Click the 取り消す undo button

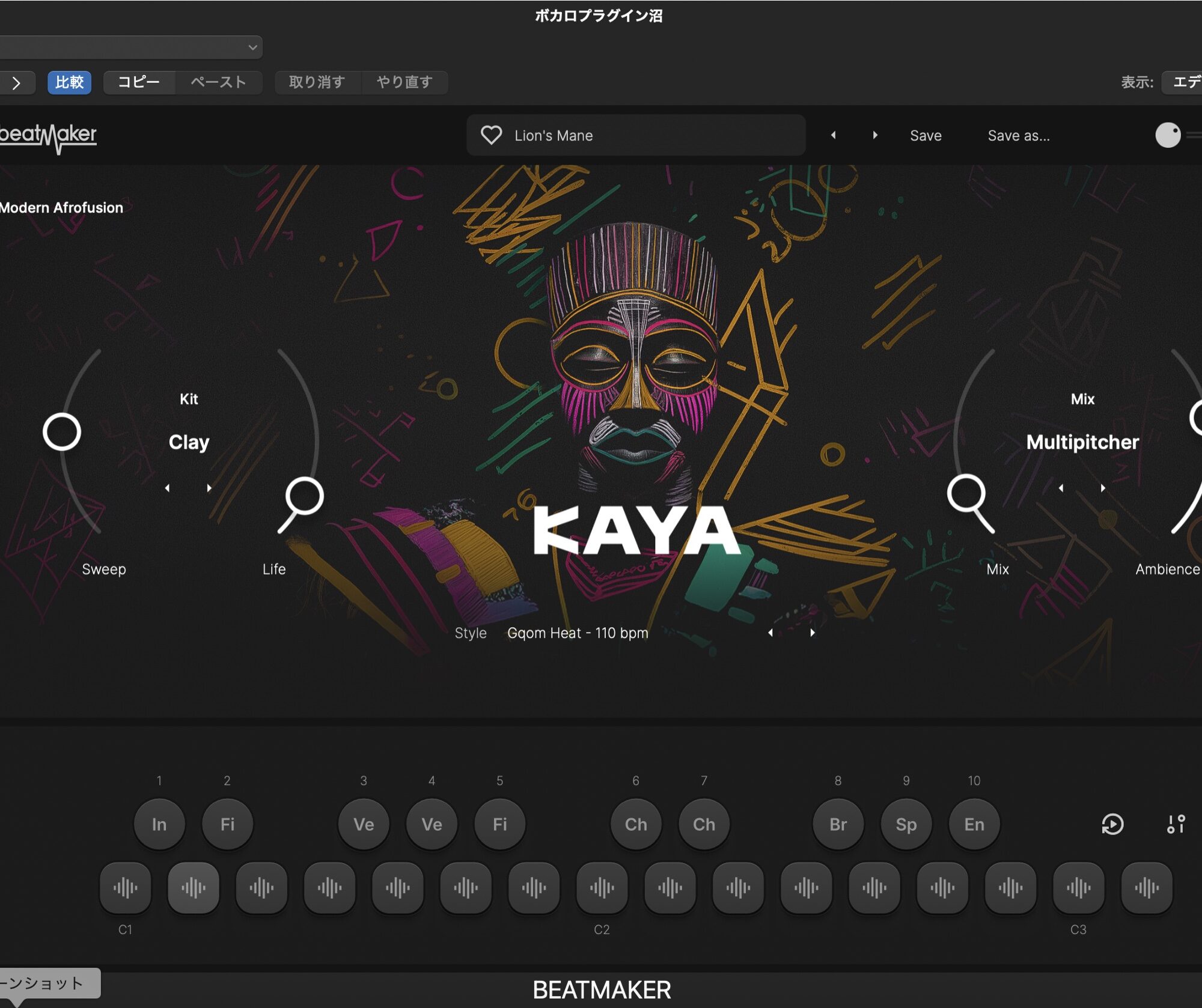317,82
